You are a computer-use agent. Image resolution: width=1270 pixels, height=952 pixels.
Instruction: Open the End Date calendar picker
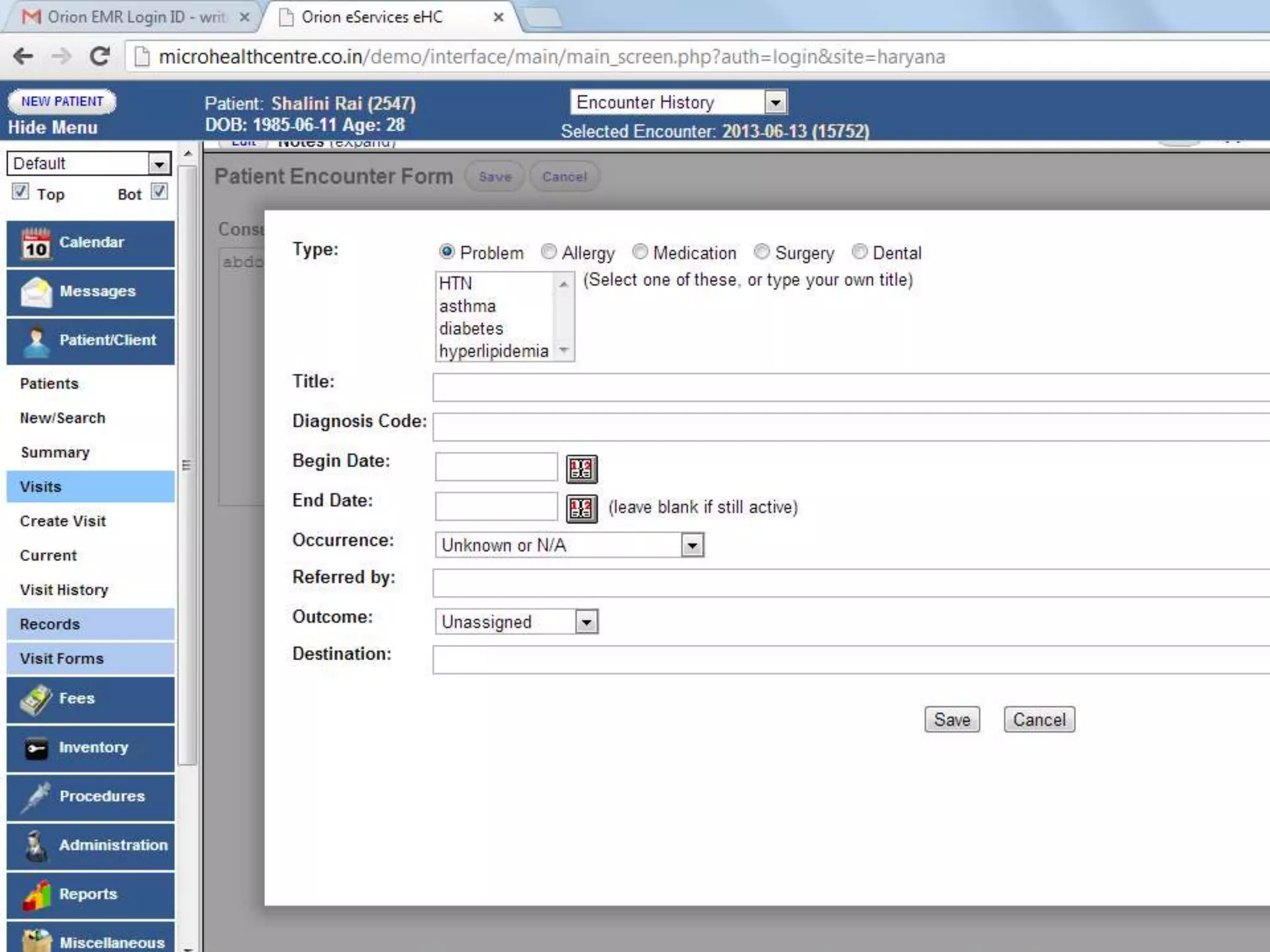click(x=581, y=508)
